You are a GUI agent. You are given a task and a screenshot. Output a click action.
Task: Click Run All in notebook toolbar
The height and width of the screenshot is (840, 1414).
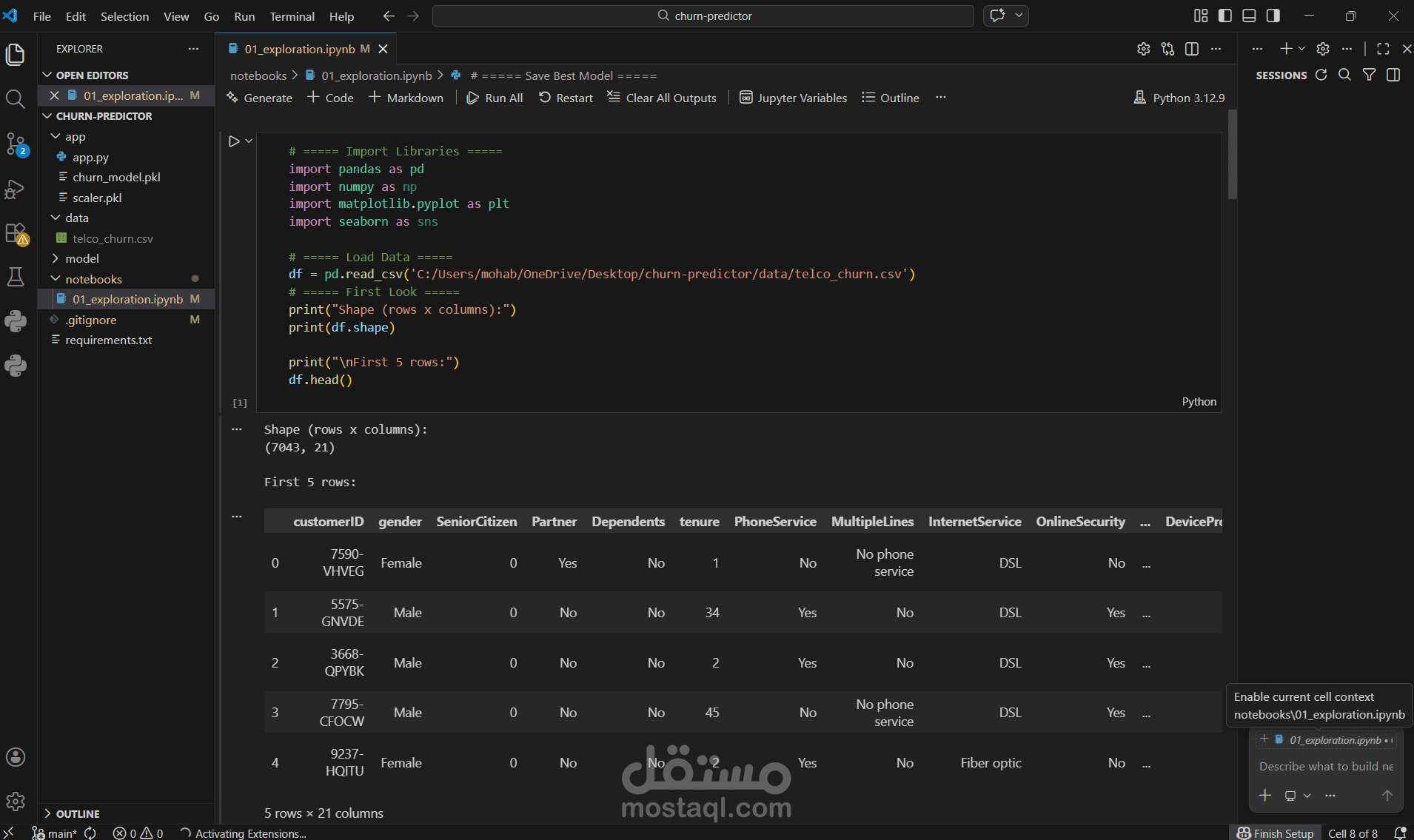(495, 98)
